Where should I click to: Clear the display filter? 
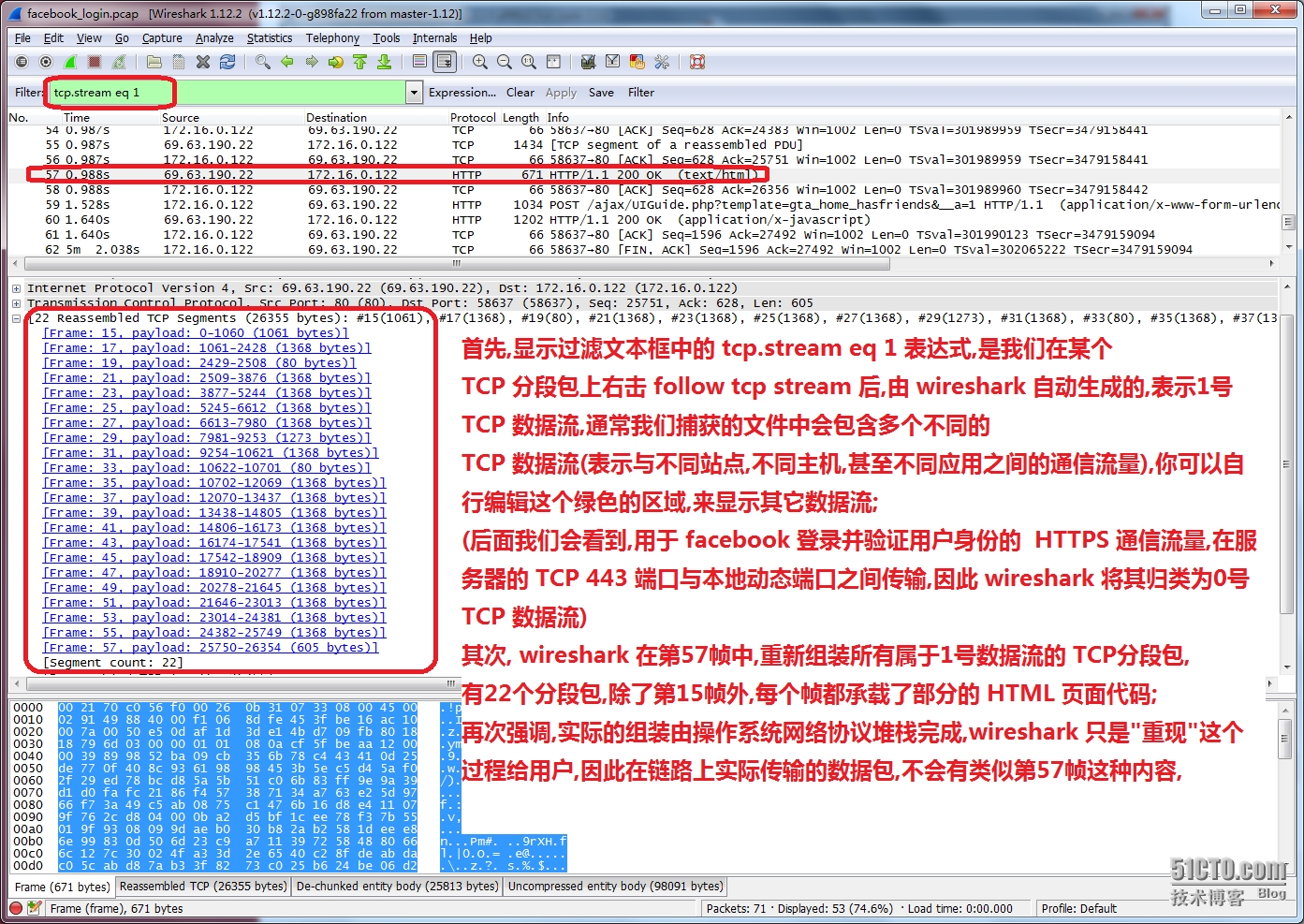pos(520,93)
